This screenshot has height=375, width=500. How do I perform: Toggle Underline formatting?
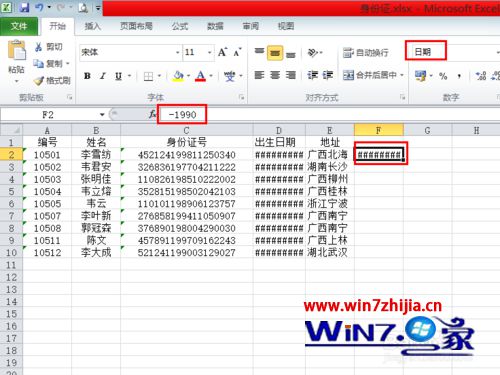tap(118, 76)
